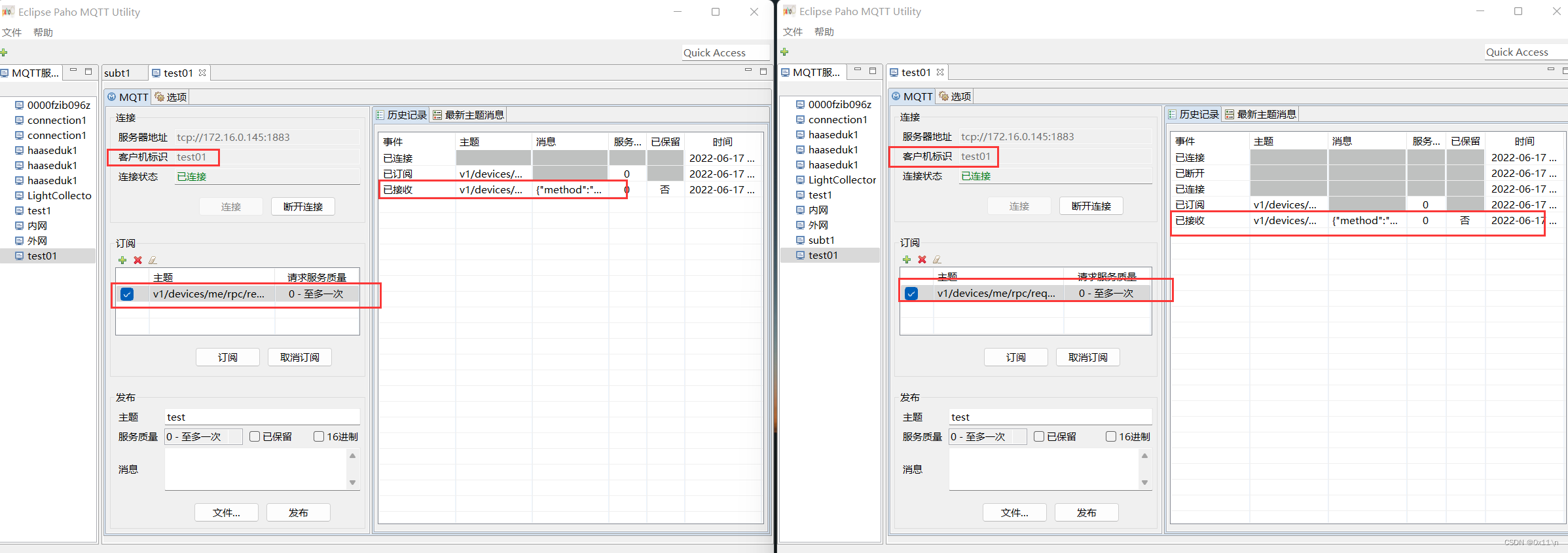Viewport: 1568px width, 553px height.
Task: Maximize editor area in left window
Action: point(763,71)
